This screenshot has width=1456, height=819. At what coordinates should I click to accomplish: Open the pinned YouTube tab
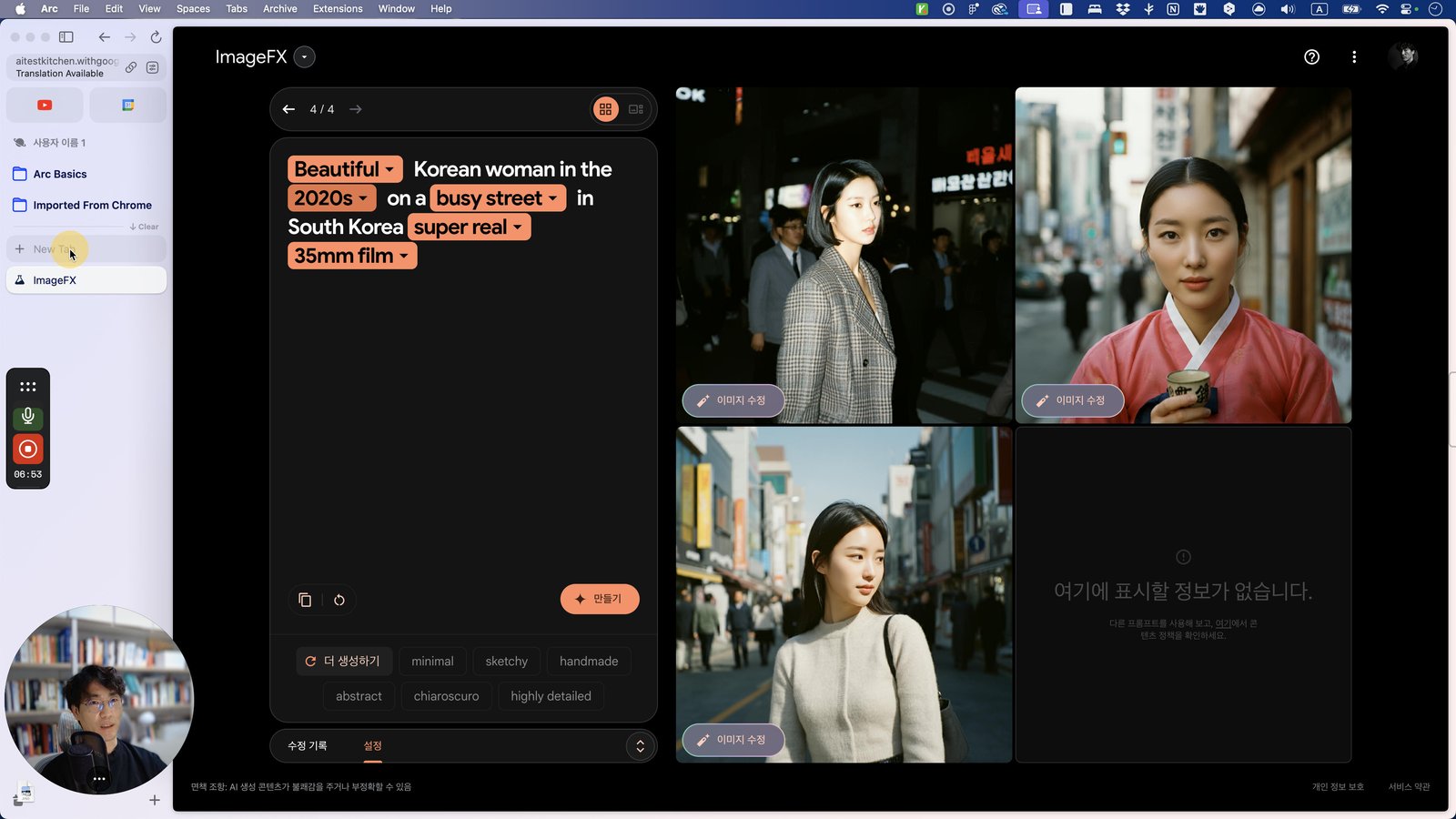point(45,106)
